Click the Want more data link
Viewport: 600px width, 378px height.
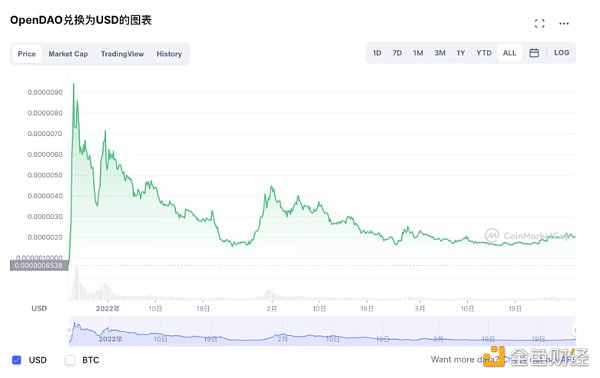(465, 360)
